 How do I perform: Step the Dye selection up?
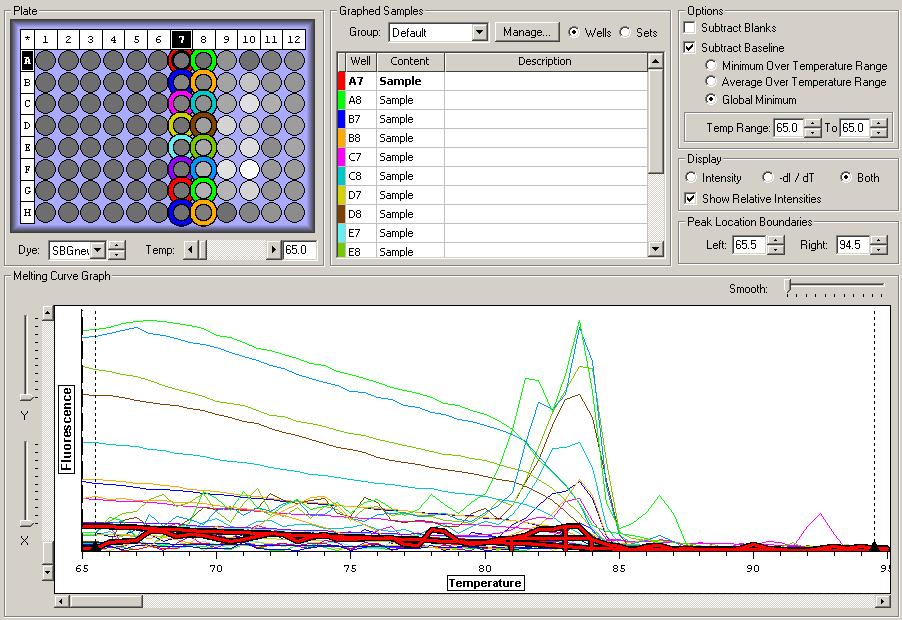tap(116, 246)
